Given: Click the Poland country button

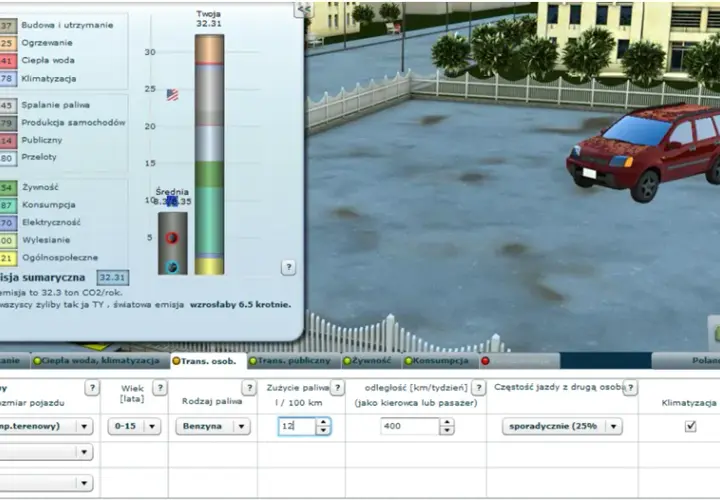Looking at the screenshot, I should tap(686, 361).
